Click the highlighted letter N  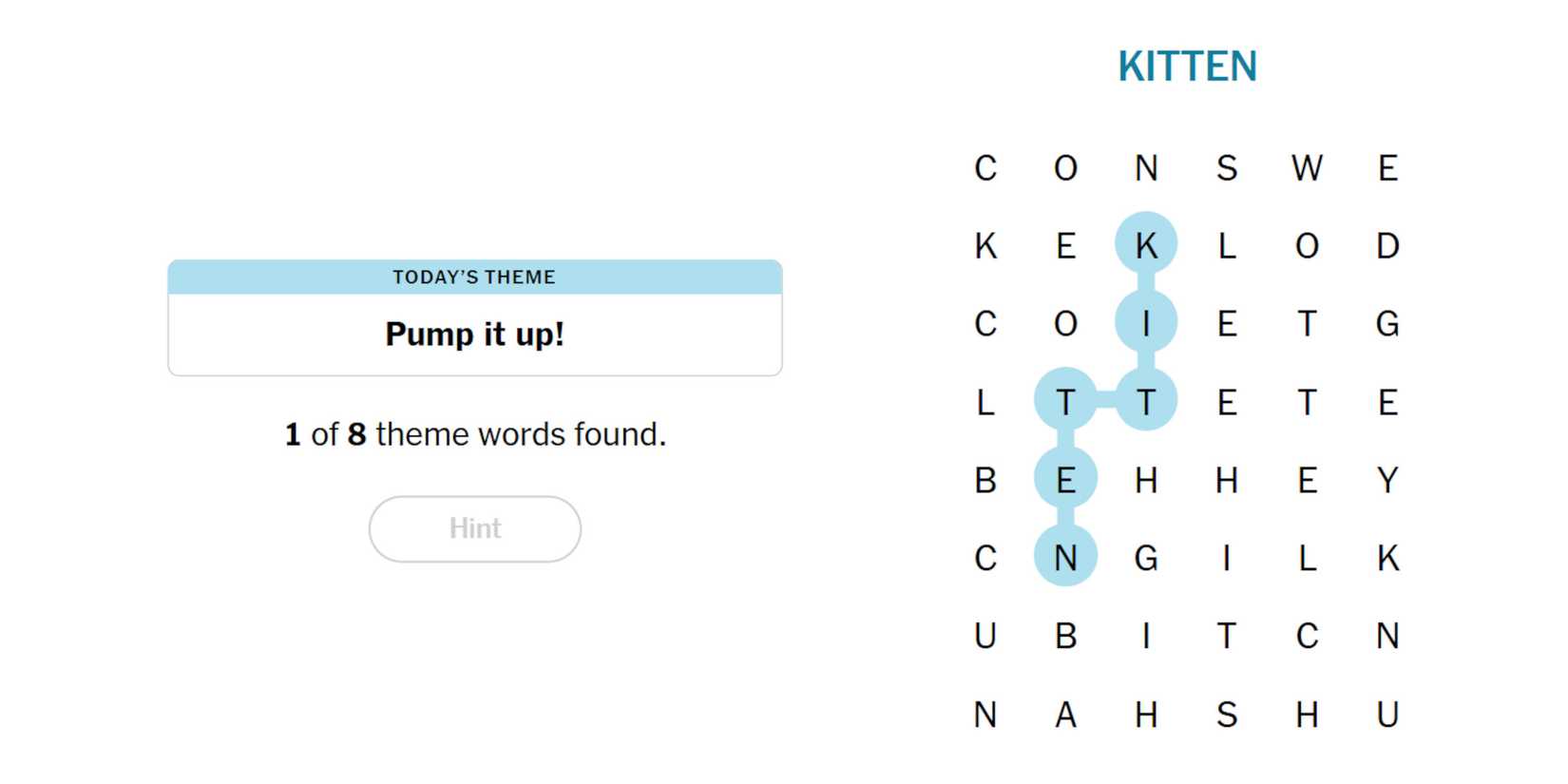coord(1065,558)
